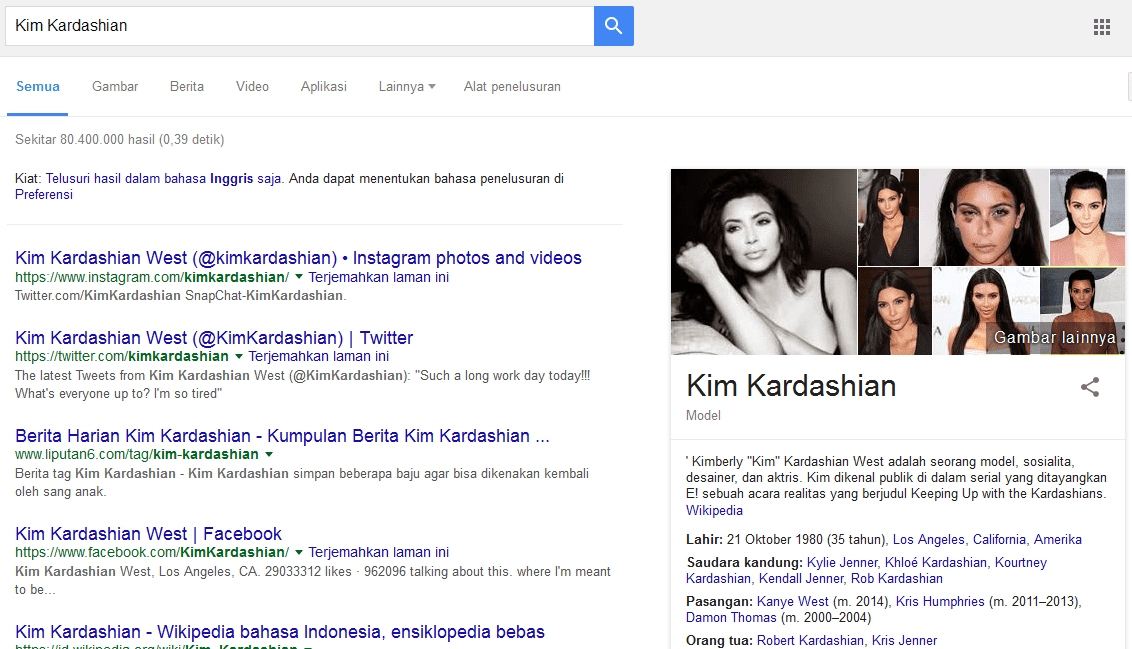Open Rob Kardashian sibling link
This screenshot has height=649, width=1132.
click(x=897, y=578)
